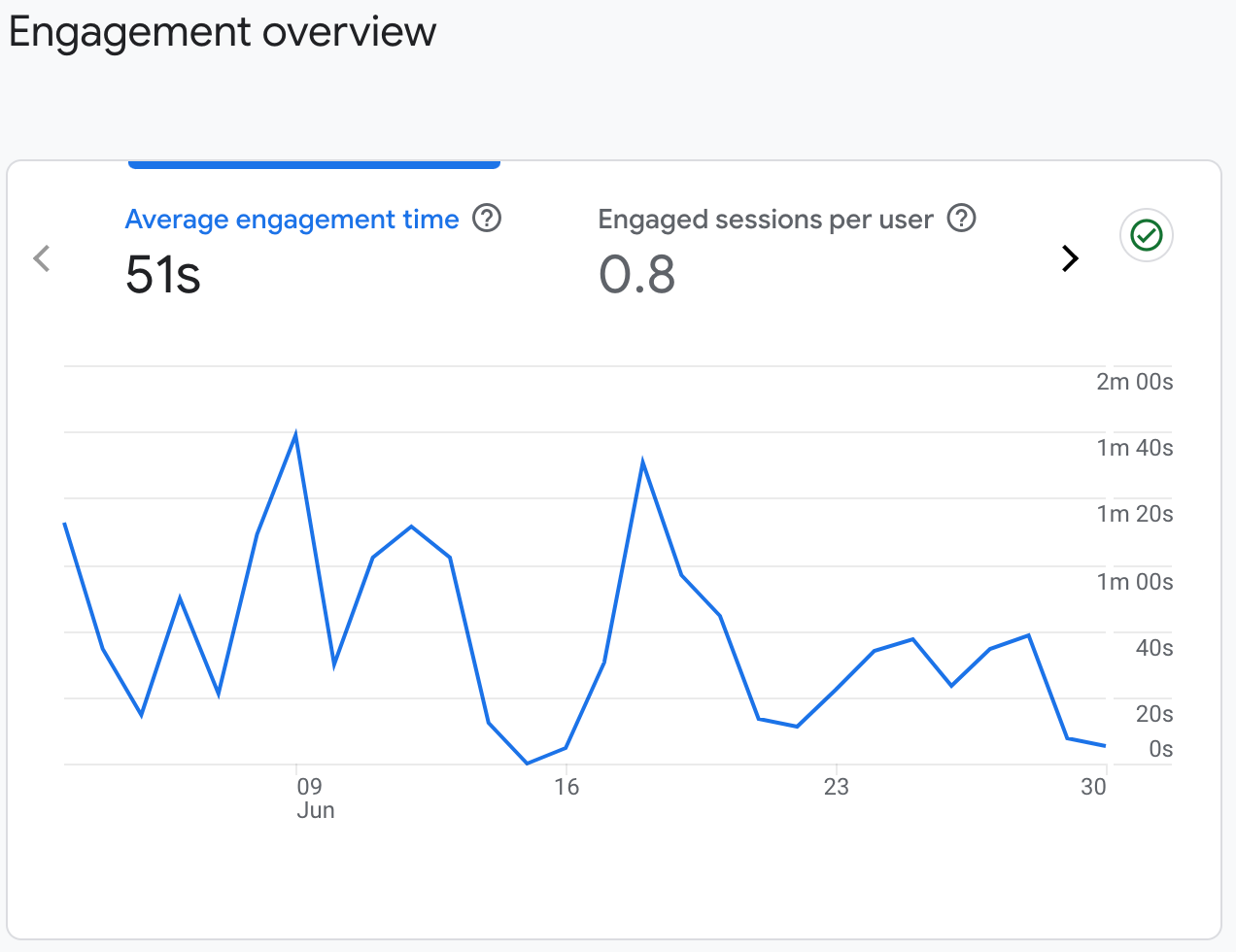Click the 0s y-axis label
Screen dimensions: 1236x952
pyautogui.click(x=1160, y=749)
